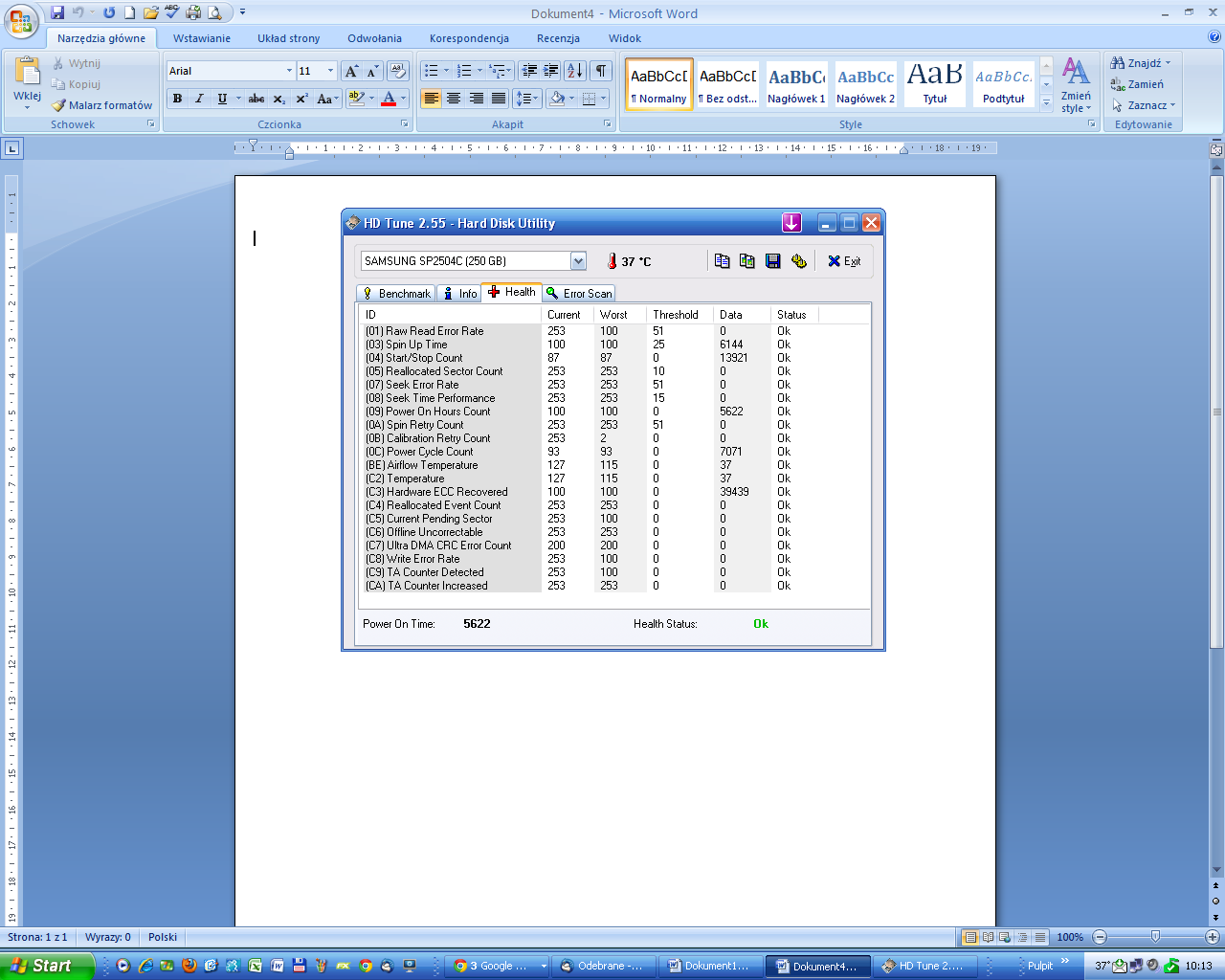This screenshot has width=1225, height=980.
Task: Toggle superscript formatting
Action: pos(301,99)
